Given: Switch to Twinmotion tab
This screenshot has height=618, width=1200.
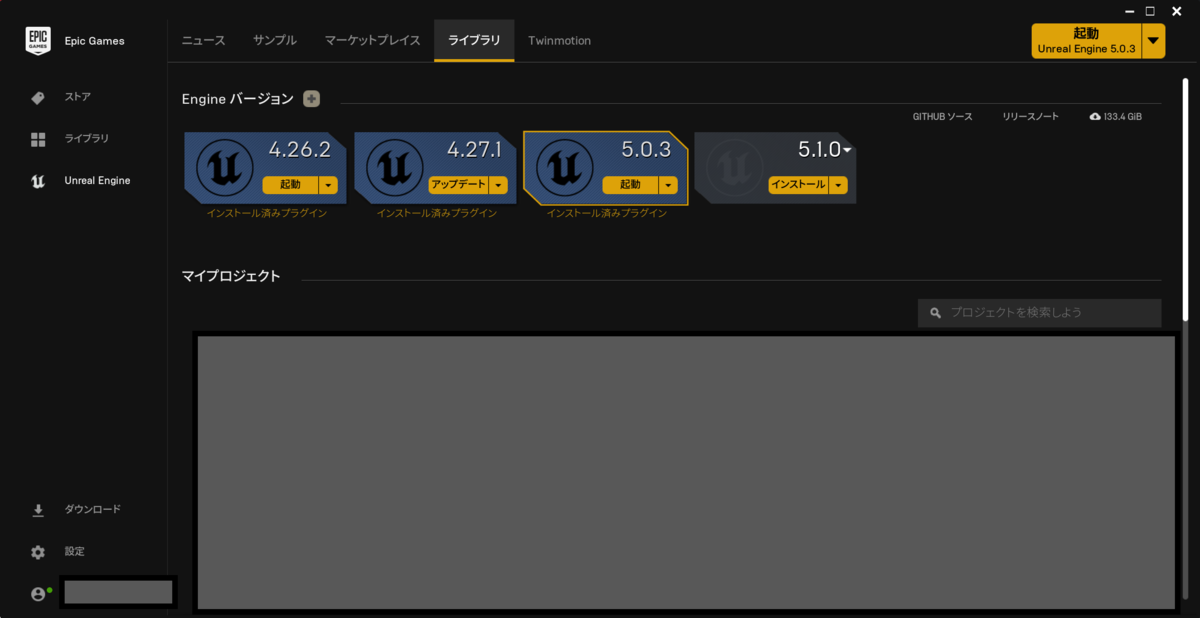Looking at the screenshot, I should click(559, 41).
